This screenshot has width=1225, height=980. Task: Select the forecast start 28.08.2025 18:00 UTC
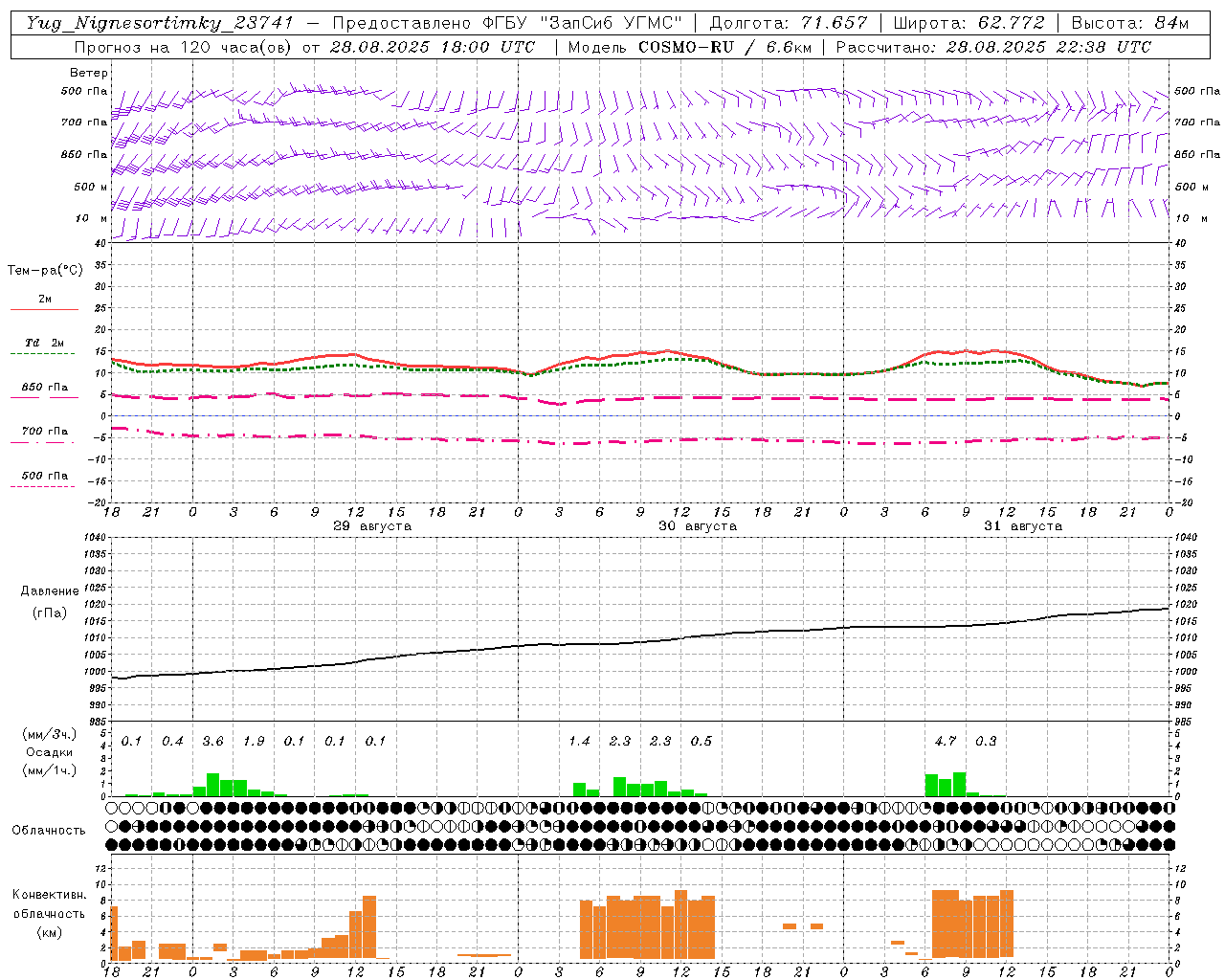433,47
